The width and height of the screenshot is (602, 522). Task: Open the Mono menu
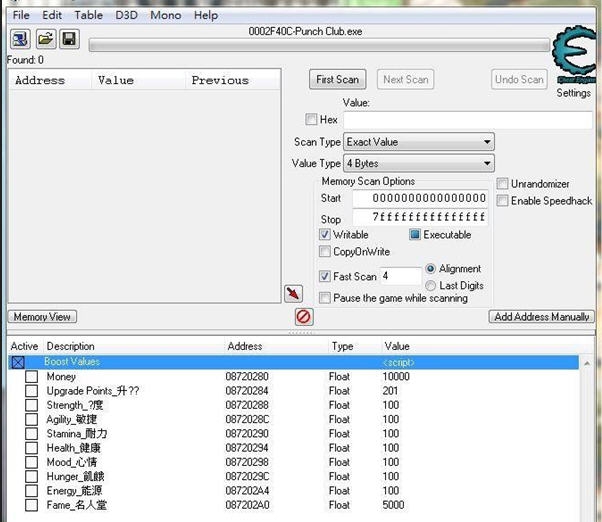click(x=165, y=16)
